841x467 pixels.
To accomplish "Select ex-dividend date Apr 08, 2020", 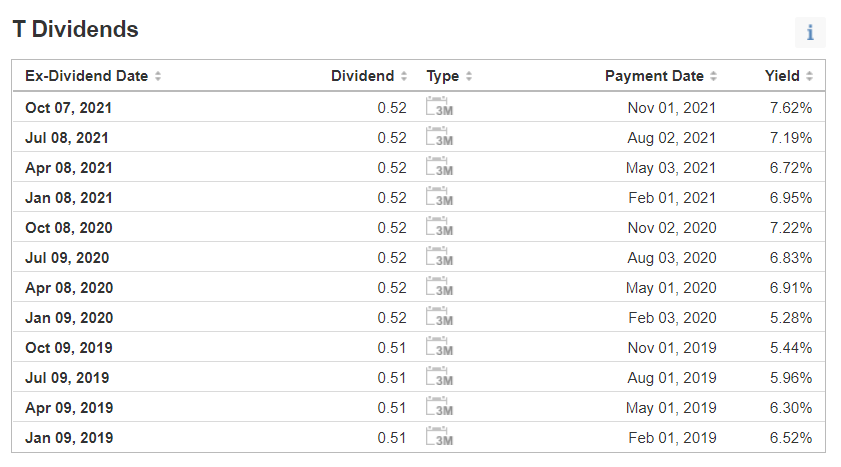I will pyautogui.click(x=69, y=288).
